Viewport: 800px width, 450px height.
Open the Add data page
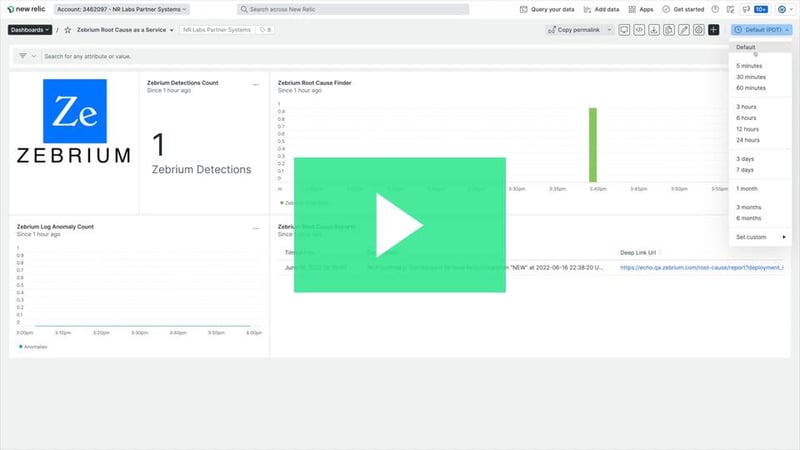(602, 9)
